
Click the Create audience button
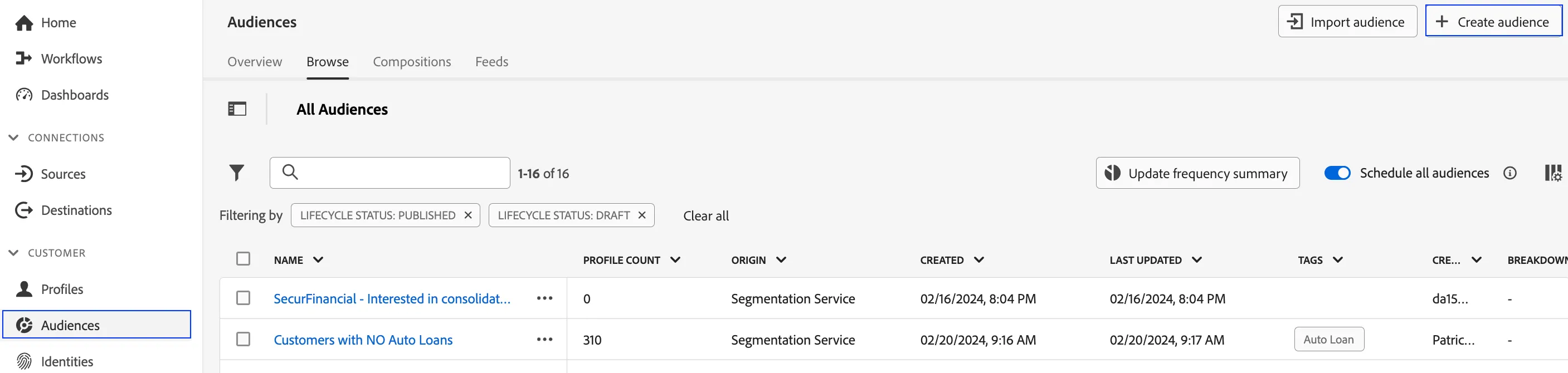pyautogui.click(x=1494, y=21)
